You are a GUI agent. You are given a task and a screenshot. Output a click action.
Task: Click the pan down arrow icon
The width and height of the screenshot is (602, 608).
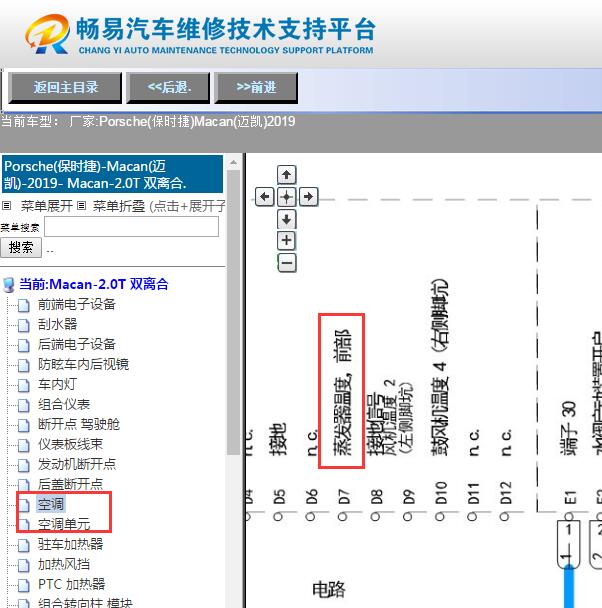coord(286,219)
